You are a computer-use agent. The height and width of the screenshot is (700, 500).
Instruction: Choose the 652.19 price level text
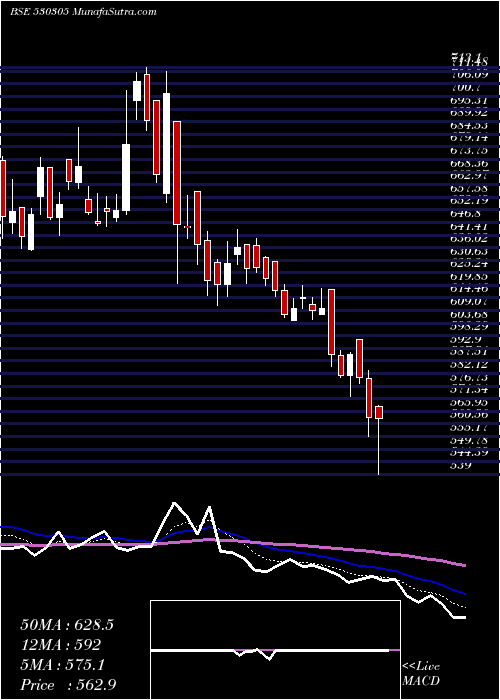(x=469, y=201)
